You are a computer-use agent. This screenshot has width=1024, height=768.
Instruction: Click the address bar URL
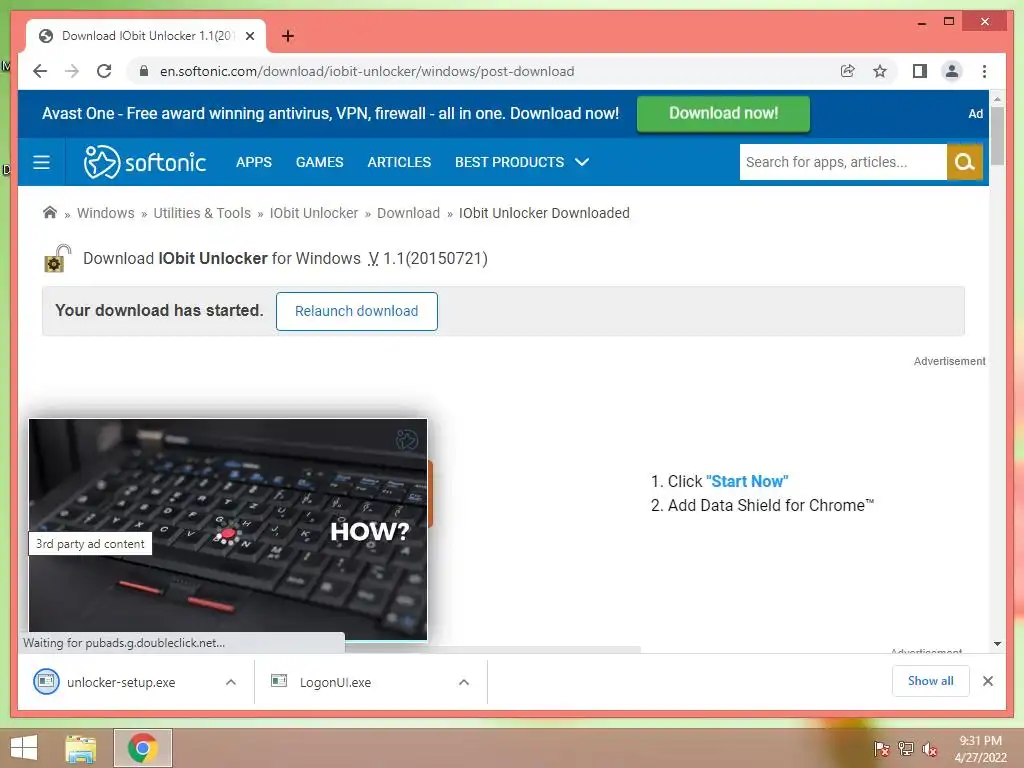click(x=367, y=71)
